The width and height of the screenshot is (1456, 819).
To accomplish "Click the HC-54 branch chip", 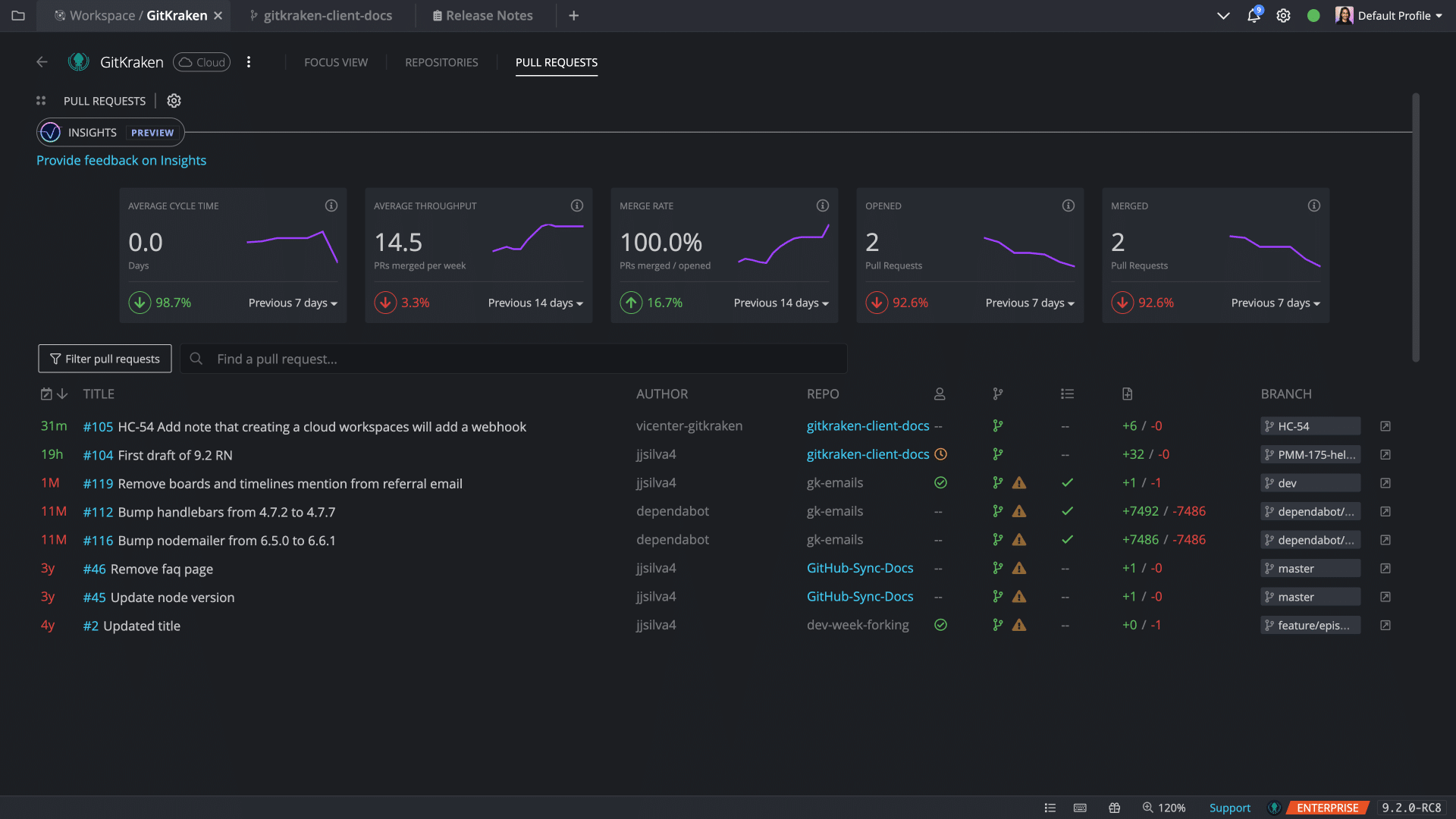I will (1310, 426).
